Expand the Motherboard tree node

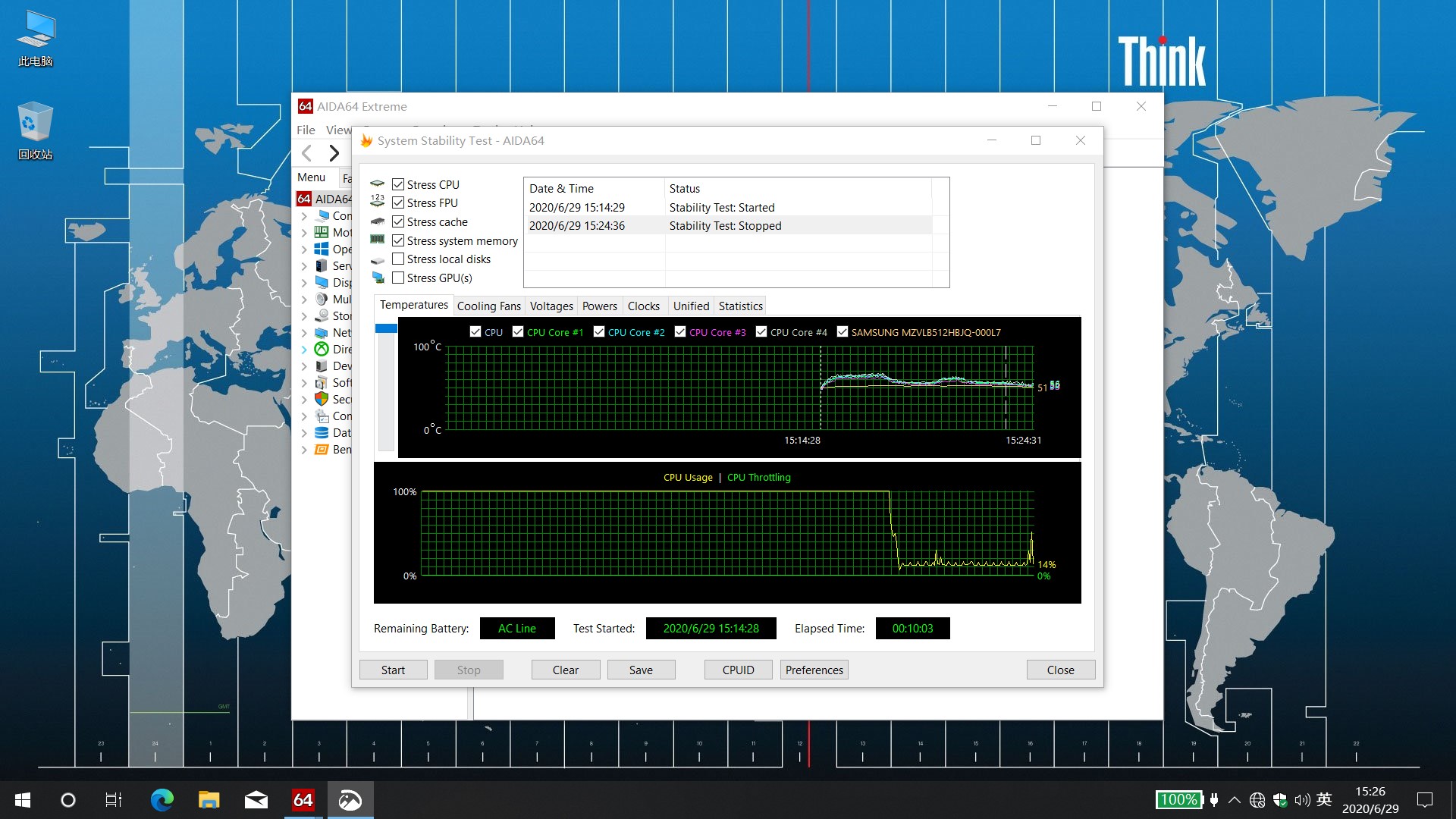[x=304, y=232]
